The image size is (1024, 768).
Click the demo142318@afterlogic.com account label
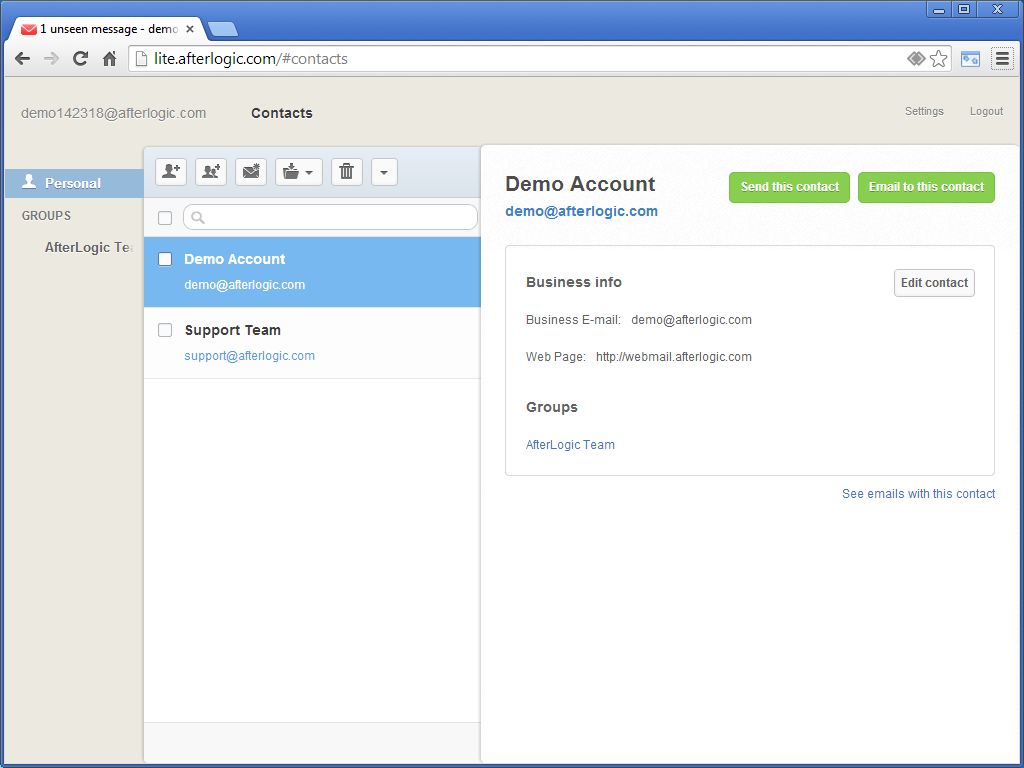tap(114, 113)
